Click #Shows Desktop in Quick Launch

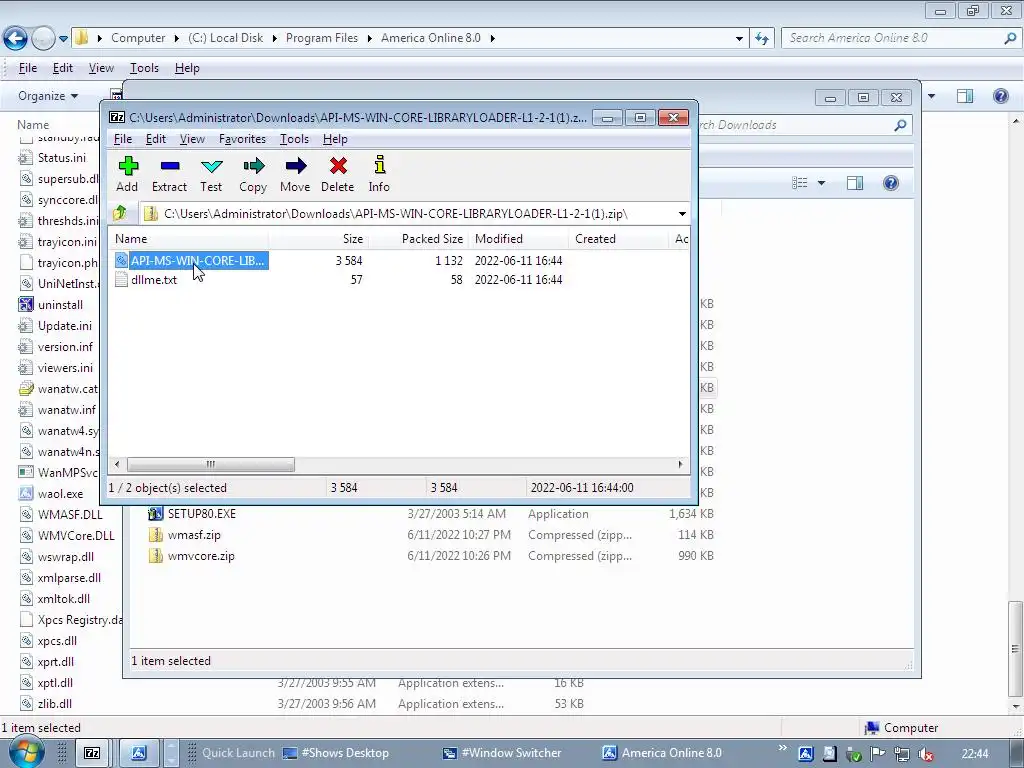(336, 753)
